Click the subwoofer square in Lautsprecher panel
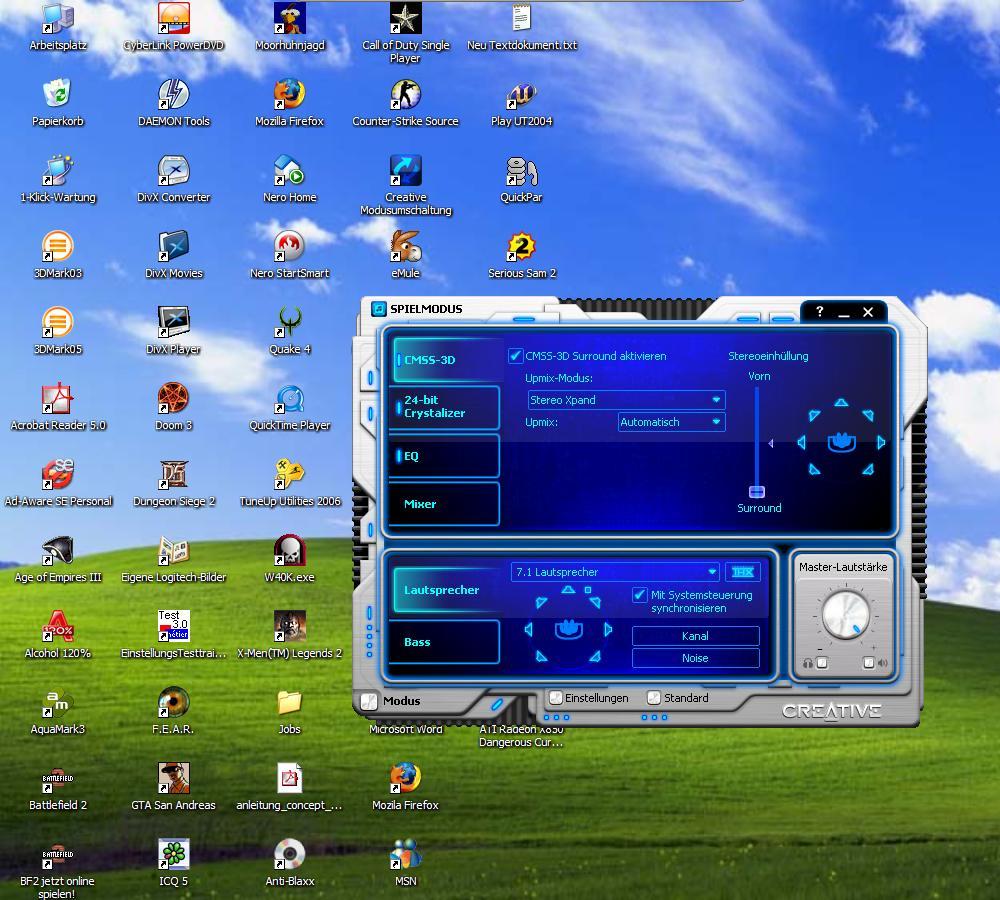 point(588,590)
